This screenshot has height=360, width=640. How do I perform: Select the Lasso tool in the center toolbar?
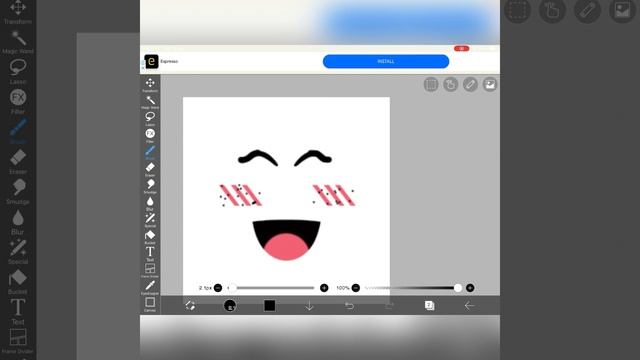[x=150, y=119]
